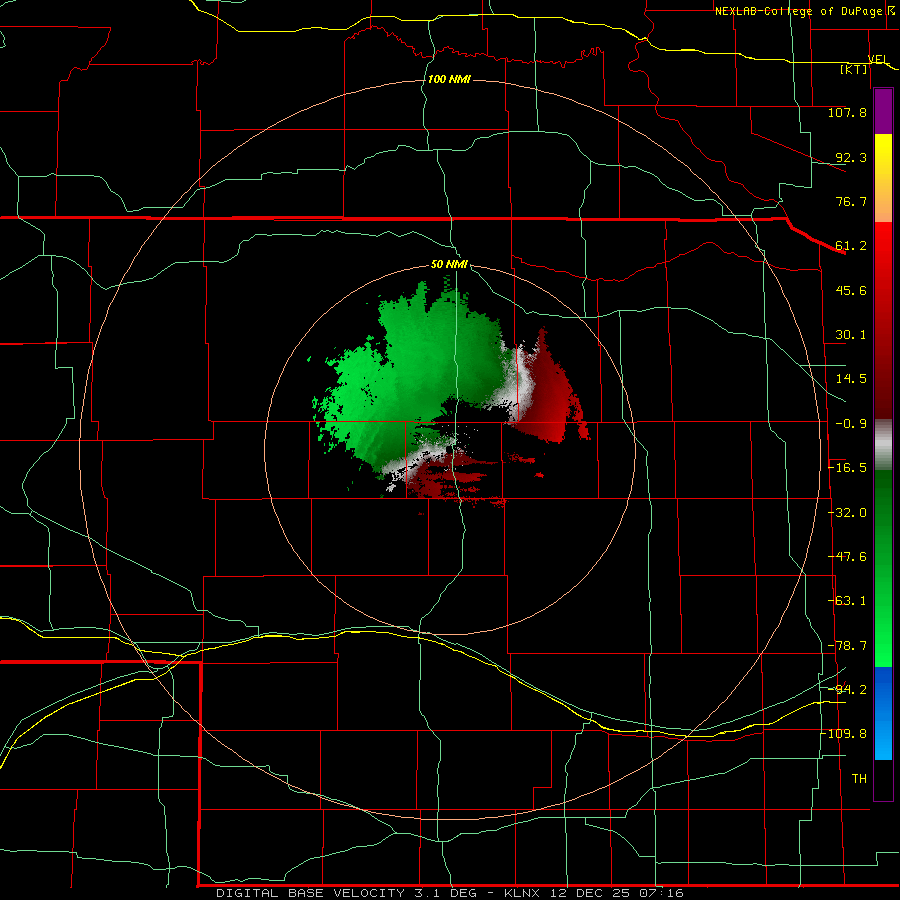Pick the red segment of the velocity color bar
This screenshot has height=900, width=900.
pos(883,320)
